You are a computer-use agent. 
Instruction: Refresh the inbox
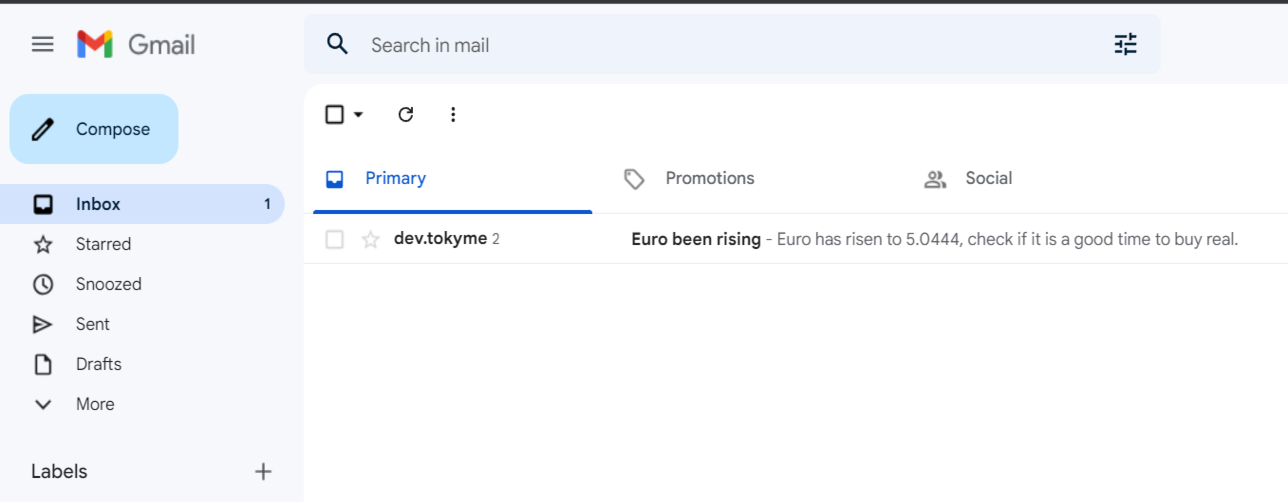405,114
